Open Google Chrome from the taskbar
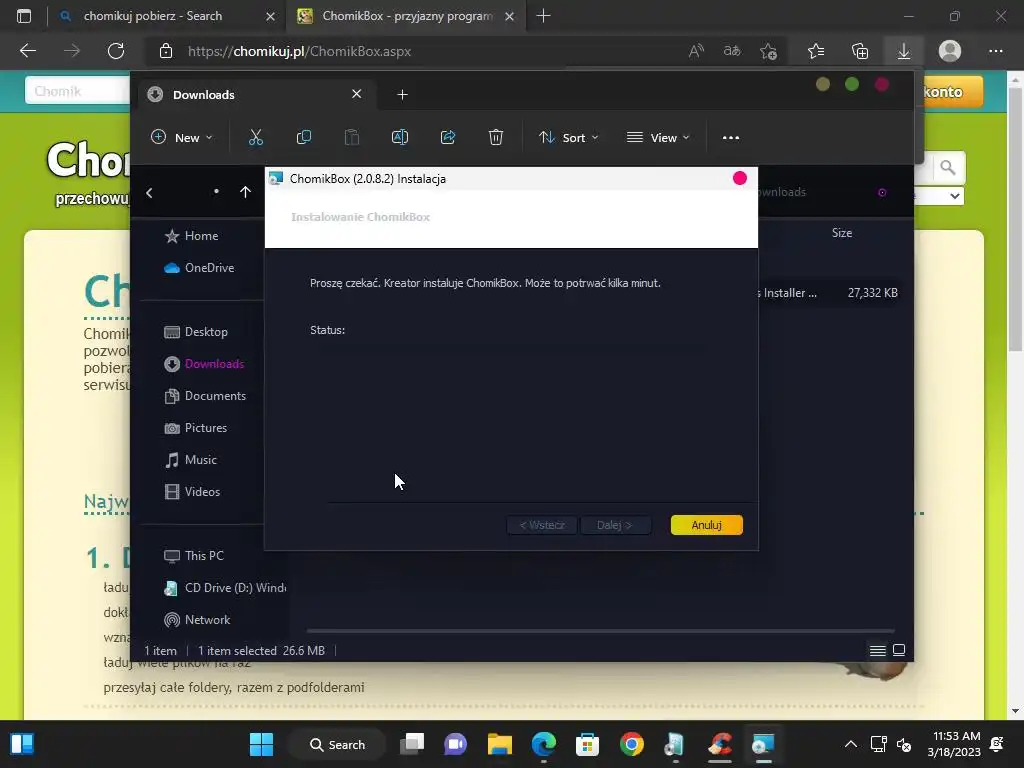The image size is (1024, 768). pyautogui.click(x=632, y=744)
